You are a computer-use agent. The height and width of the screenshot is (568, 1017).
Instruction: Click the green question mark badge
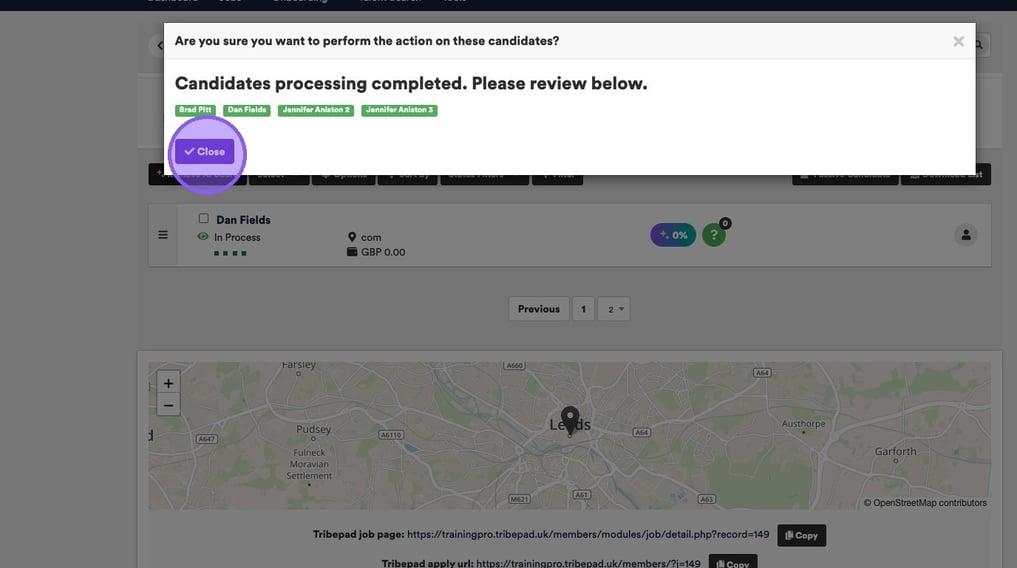point(713,235)
